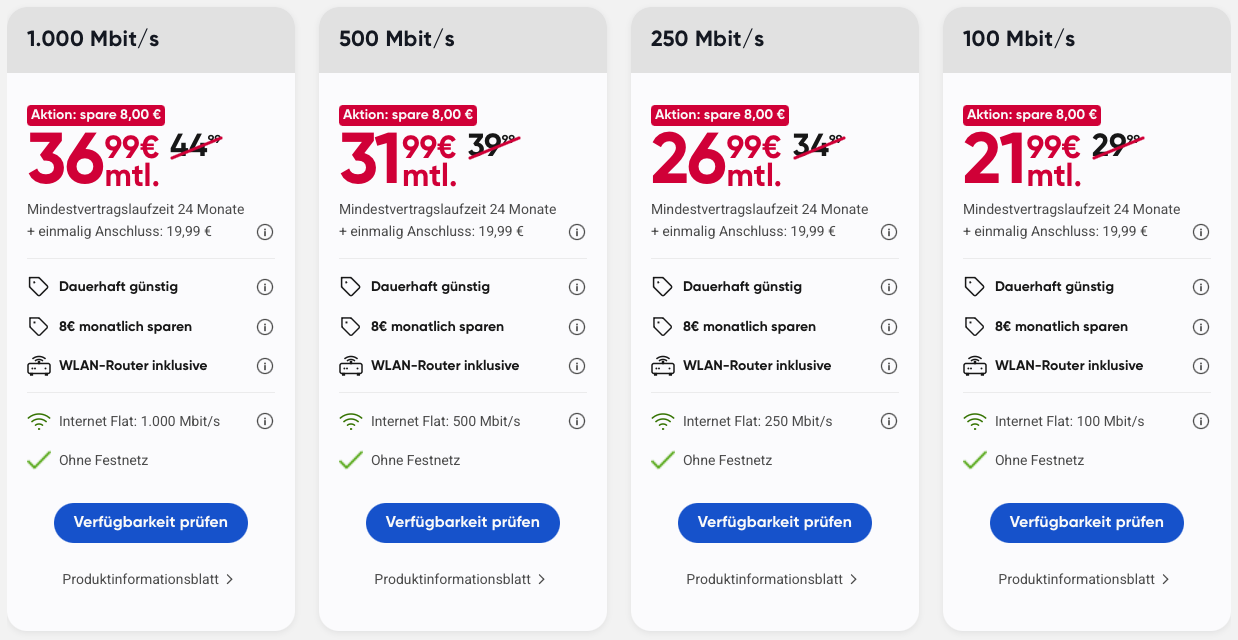Open info for Dauerhaft günstig in 500 Mbit/s plan

577,287
